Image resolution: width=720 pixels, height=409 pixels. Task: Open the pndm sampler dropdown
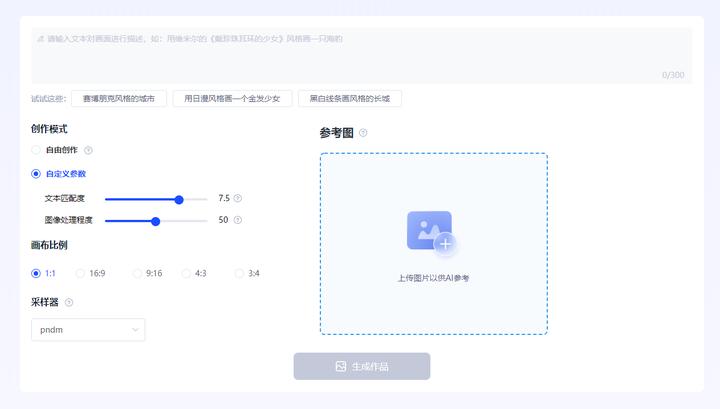88,330
